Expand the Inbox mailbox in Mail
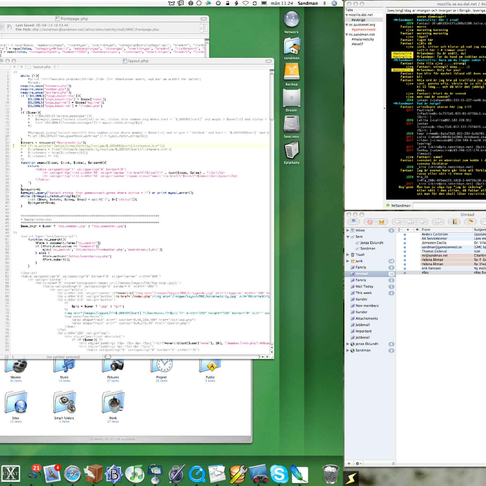 point(348,230)
